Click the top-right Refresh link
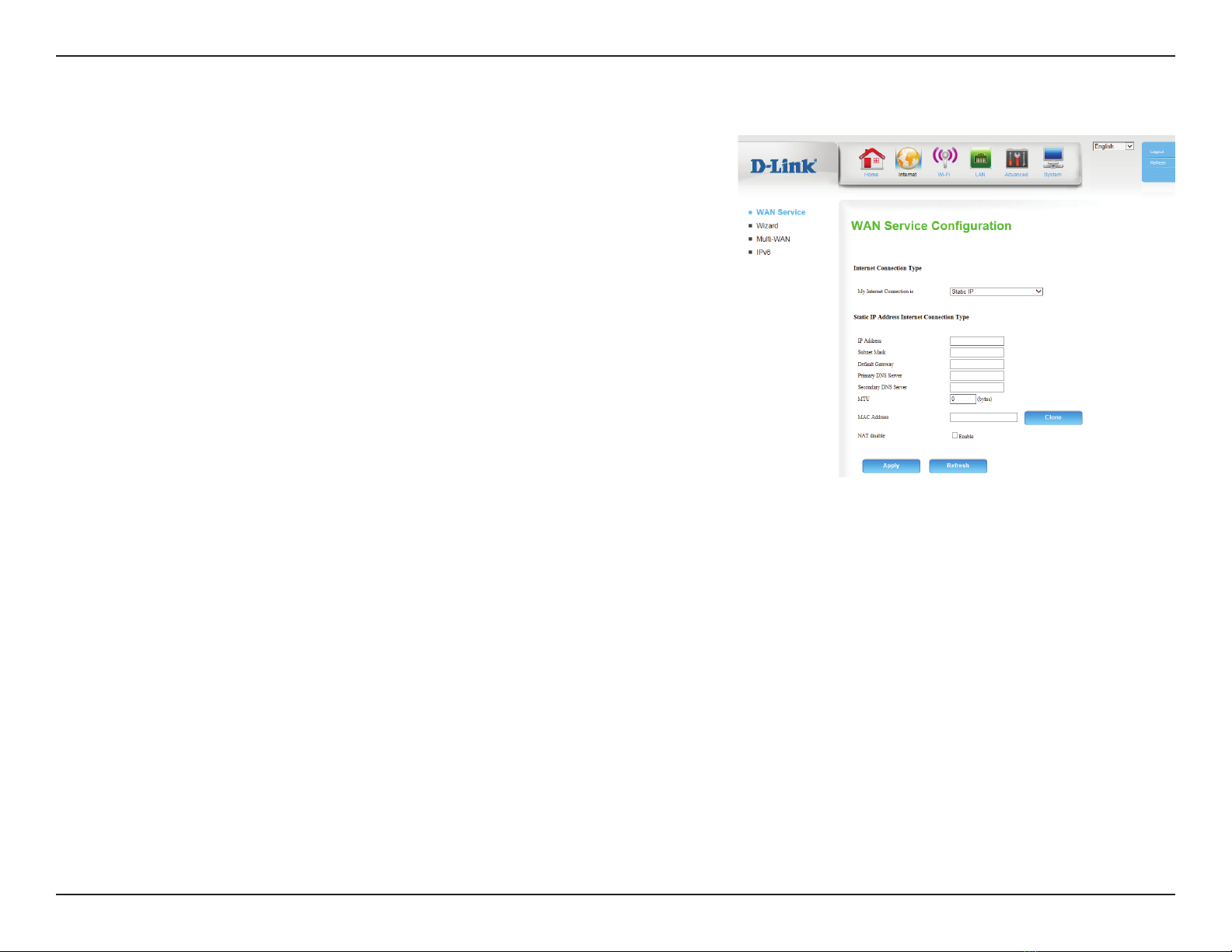 (1158, 163)
